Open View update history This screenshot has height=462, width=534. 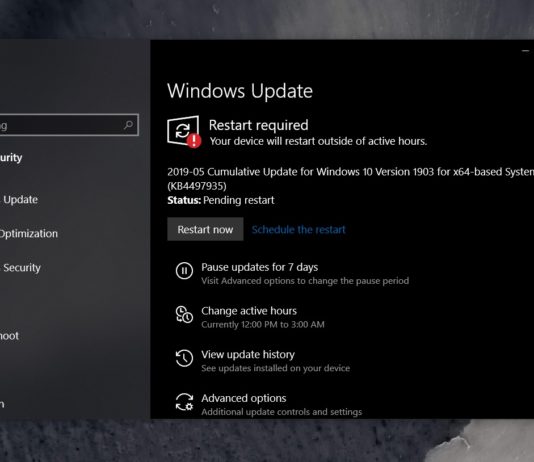coord(248,354)
